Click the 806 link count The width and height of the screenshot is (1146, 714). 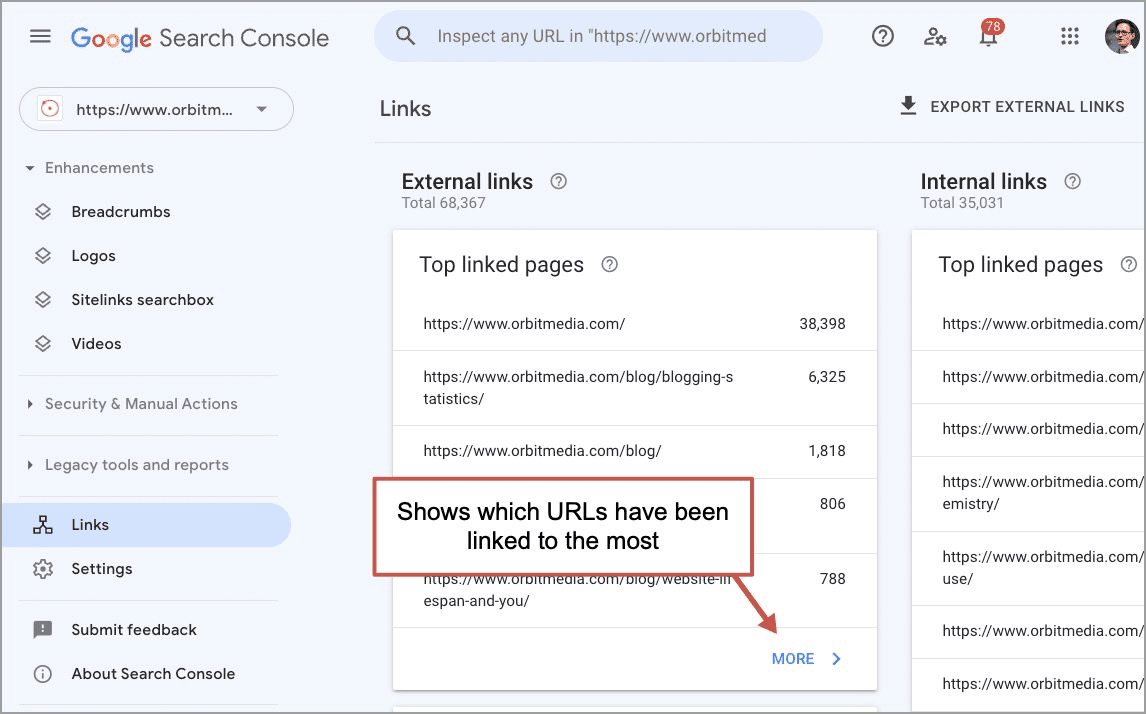coord(832,504)
